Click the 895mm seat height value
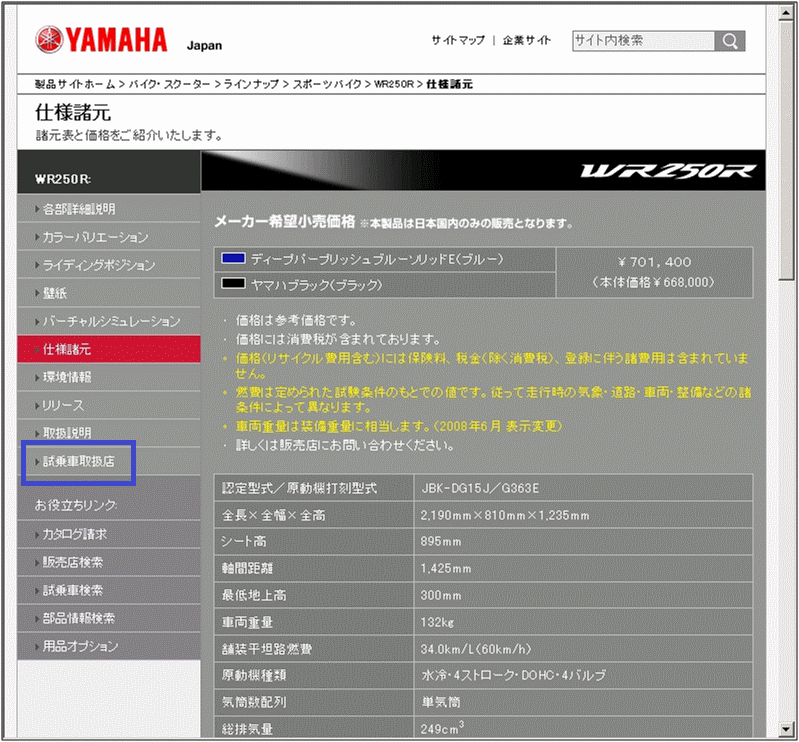The image size is (799, 742). (441, 541)
